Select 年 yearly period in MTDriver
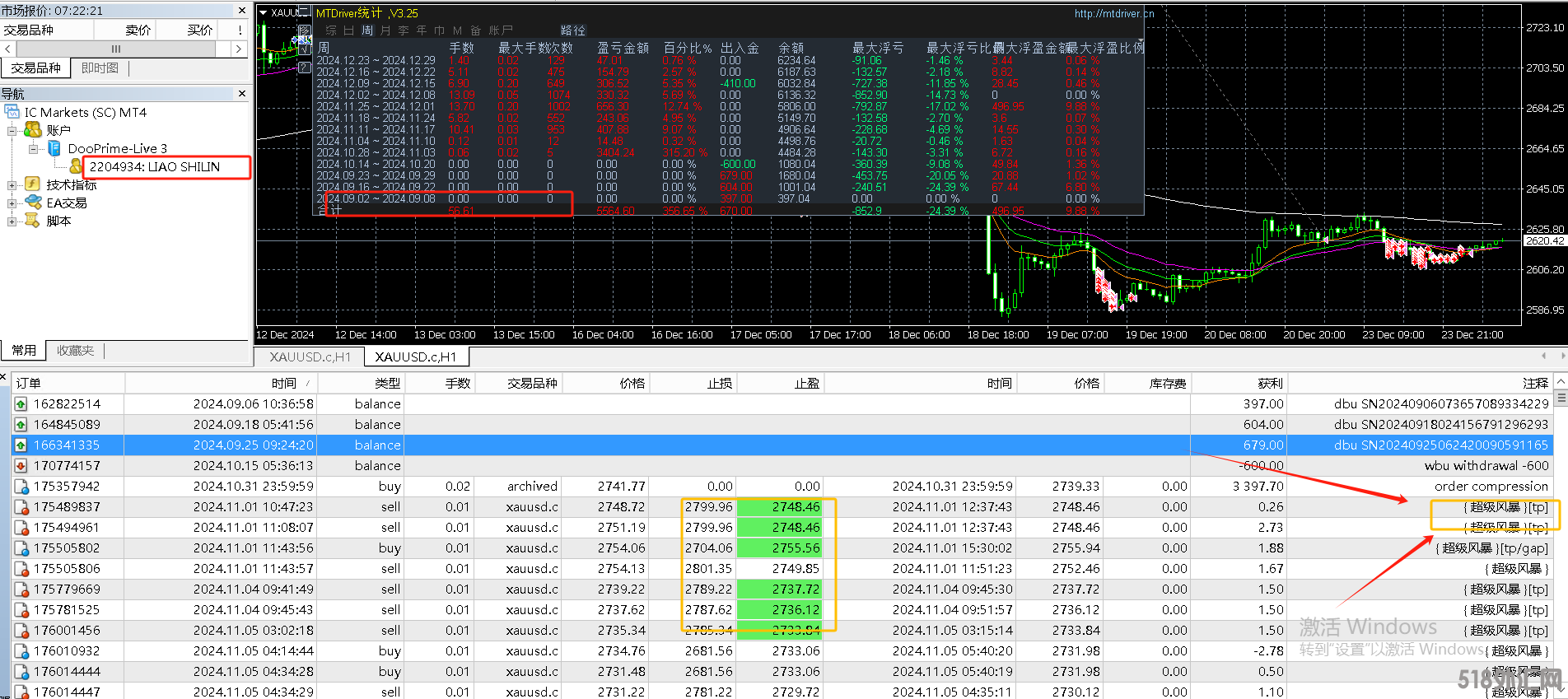The height and width of the screenshot is (699, 1568). pos(422,30)
